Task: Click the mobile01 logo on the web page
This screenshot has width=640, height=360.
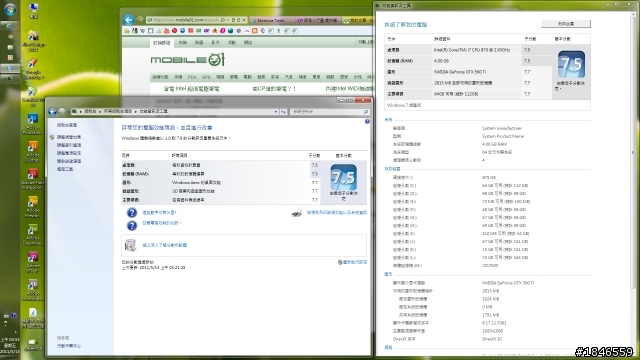Action: coord(187,60)
